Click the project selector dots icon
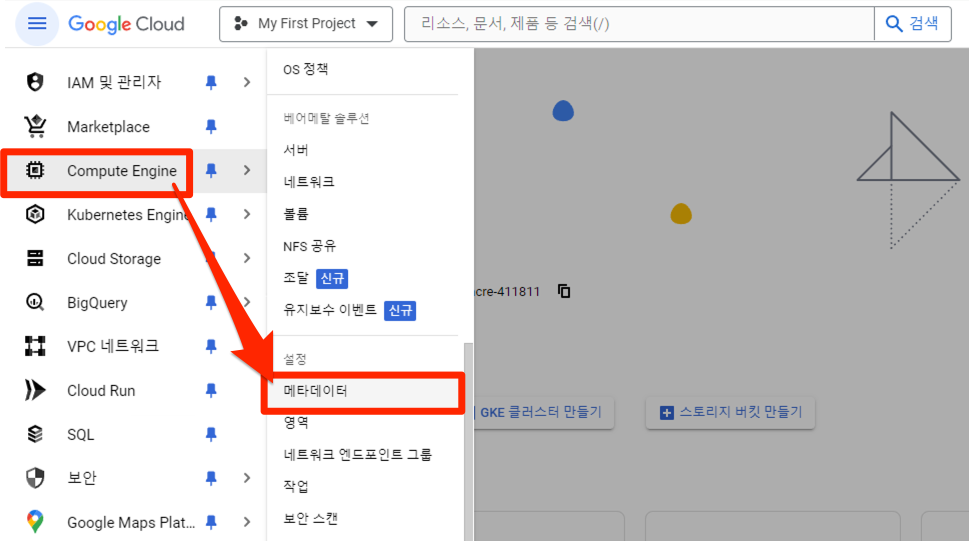 (x=240, y=23)
